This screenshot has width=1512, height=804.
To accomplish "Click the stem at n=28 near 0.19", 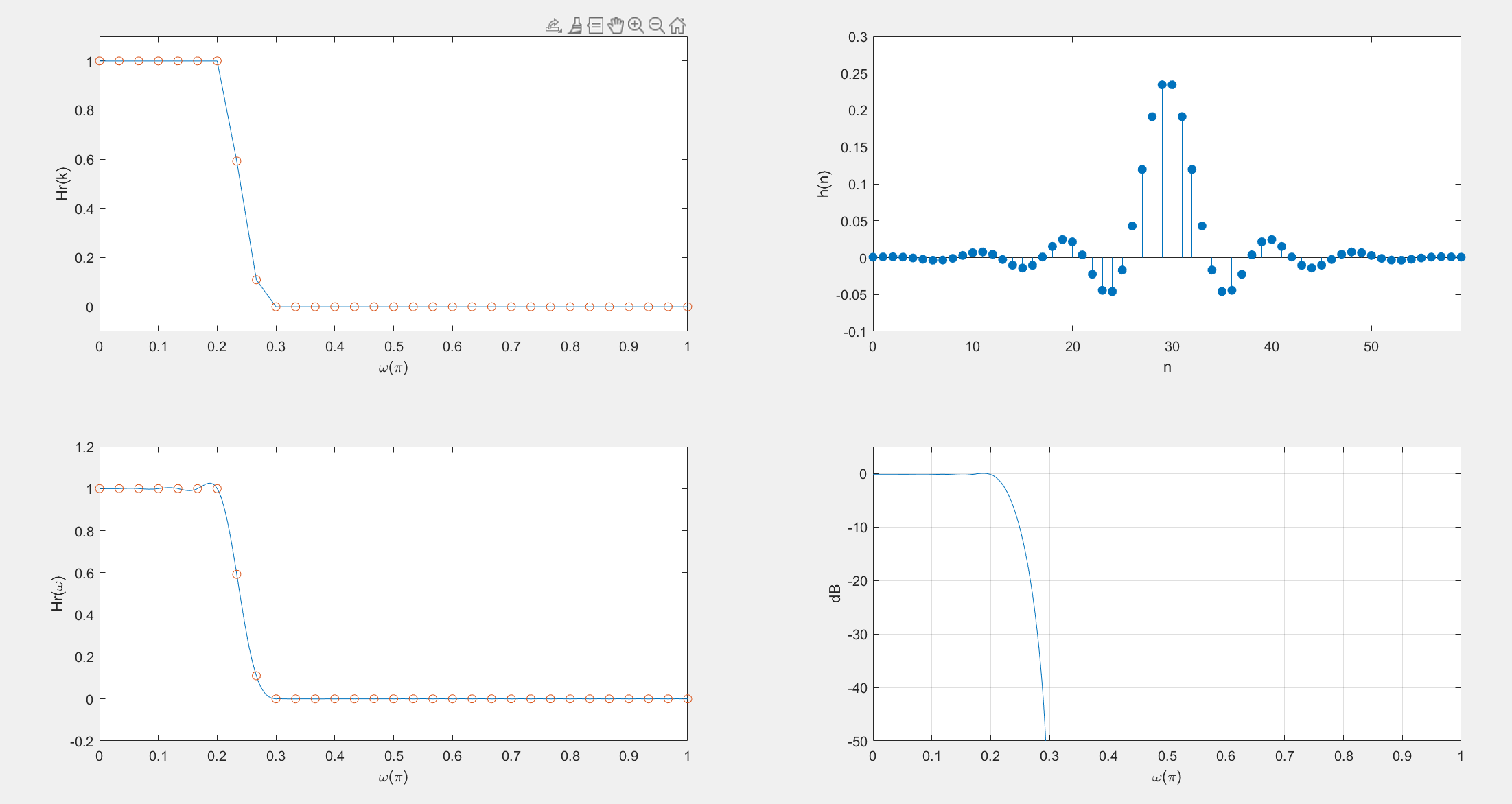I will 1152,117.
